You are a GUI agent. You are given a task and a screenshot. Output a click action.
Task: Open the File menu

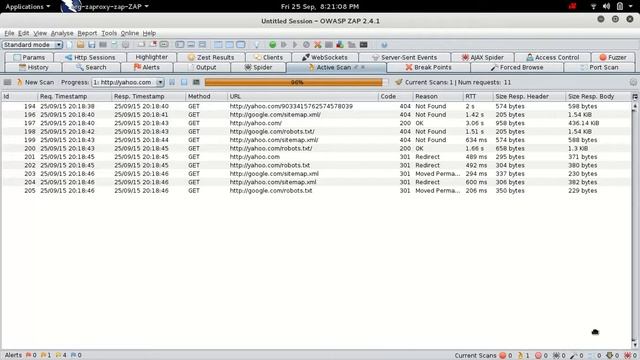(x=9, y=33)
